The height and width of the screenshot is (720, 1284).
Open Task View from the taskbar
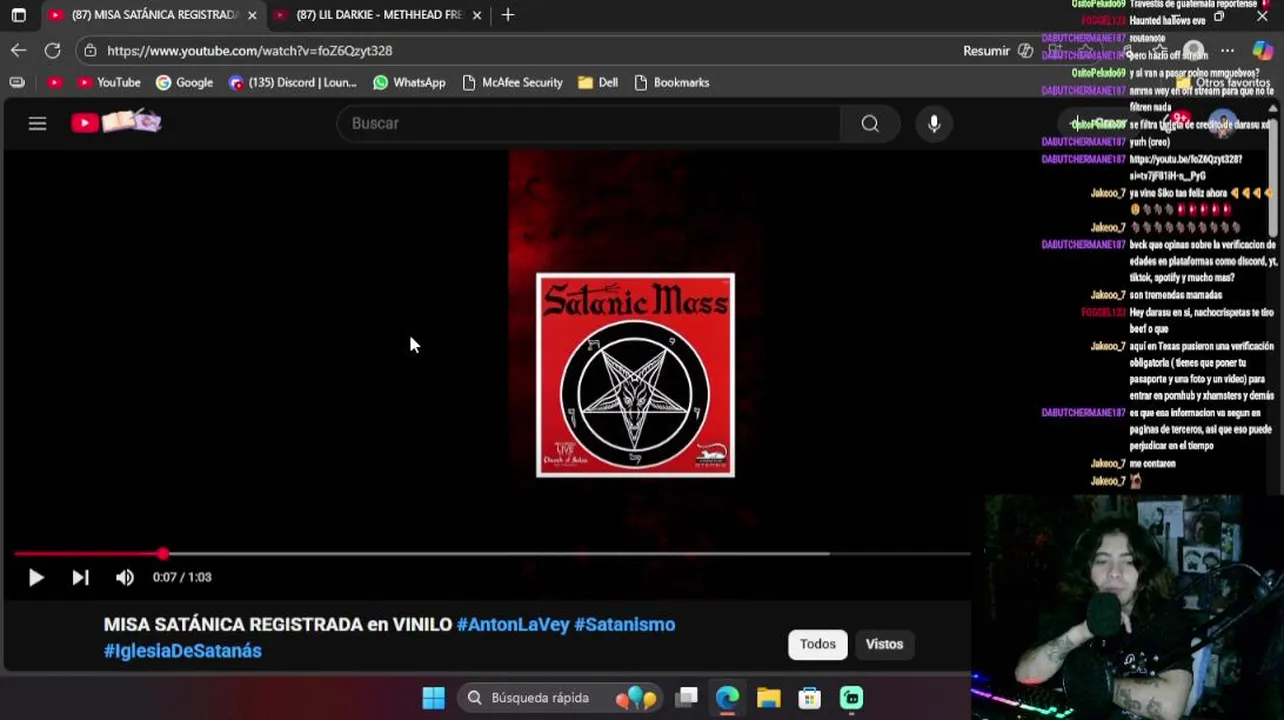(x=686, y=698)
